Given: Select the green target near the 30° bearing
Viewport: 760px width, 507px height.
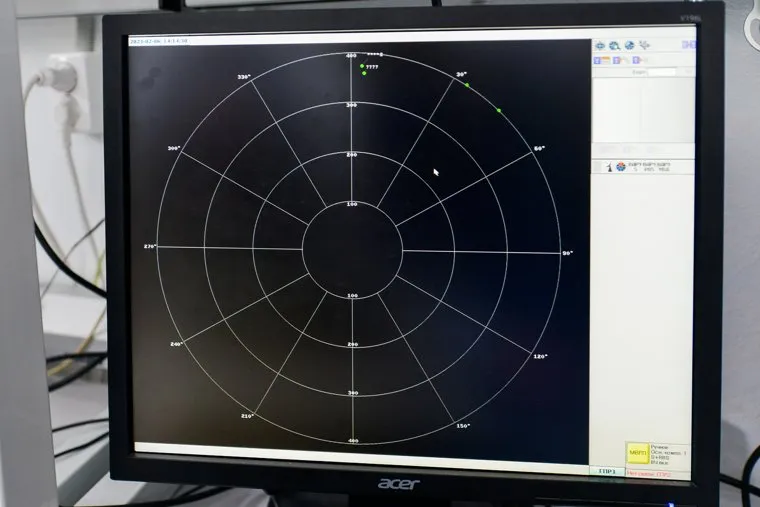Looking at the screenshot, I should click(467, 85).
